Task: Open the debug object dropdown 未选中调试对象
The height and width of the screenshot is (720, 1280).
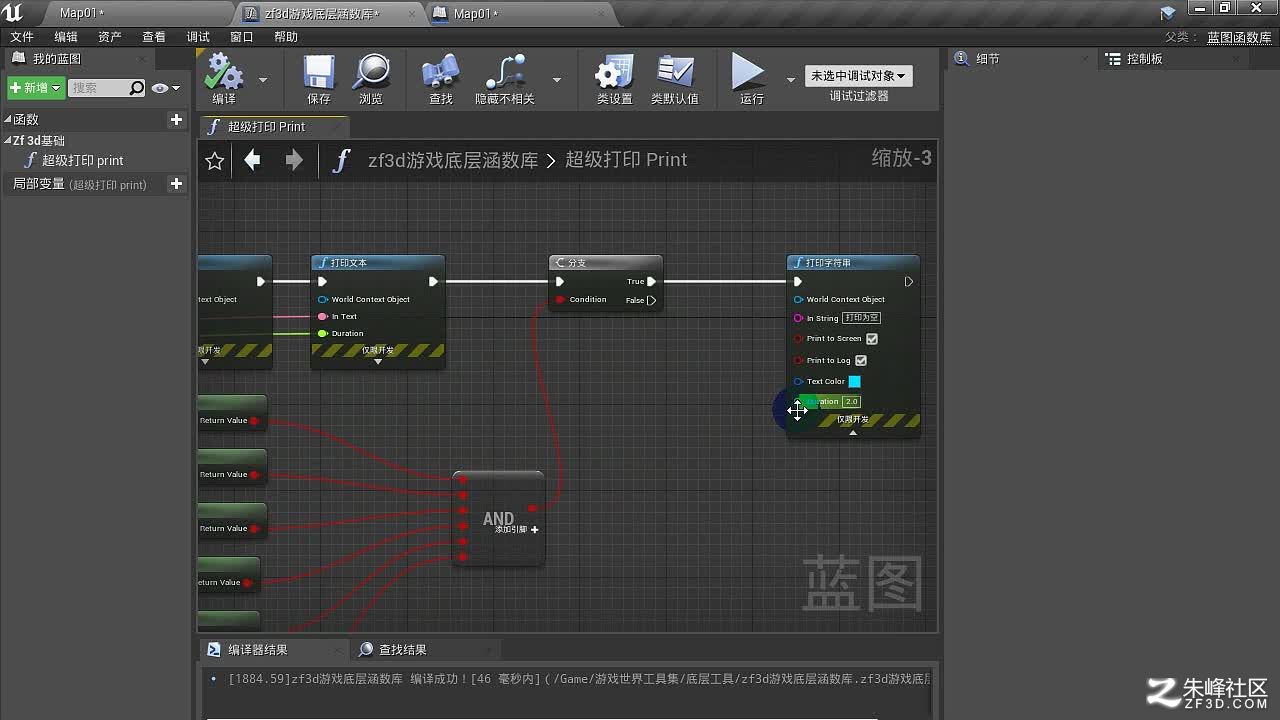Action: point(859,76)
